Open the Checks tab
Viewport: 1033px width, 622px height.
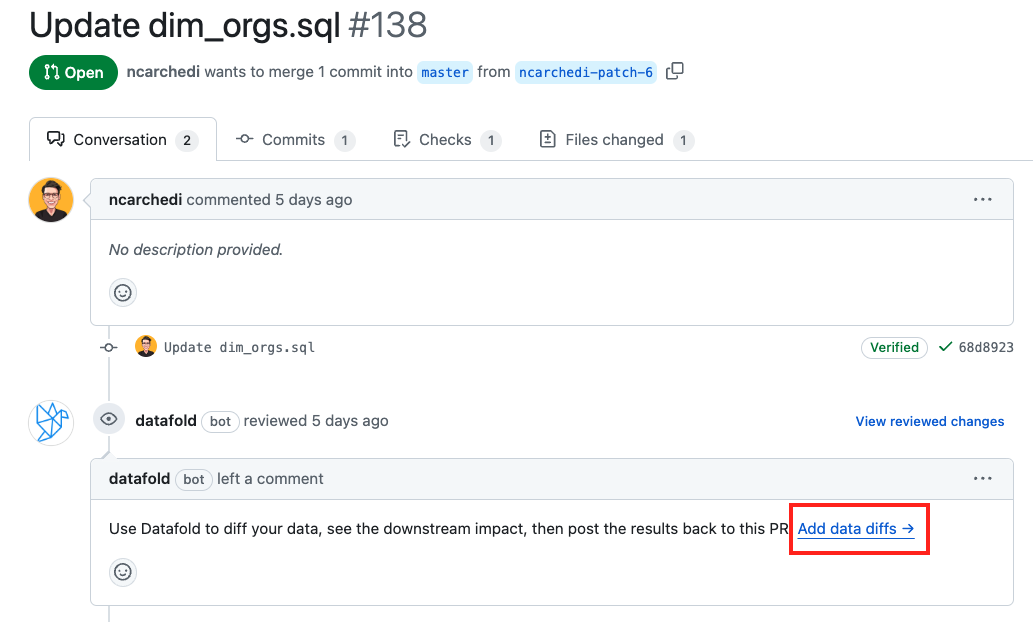(447, 140)
